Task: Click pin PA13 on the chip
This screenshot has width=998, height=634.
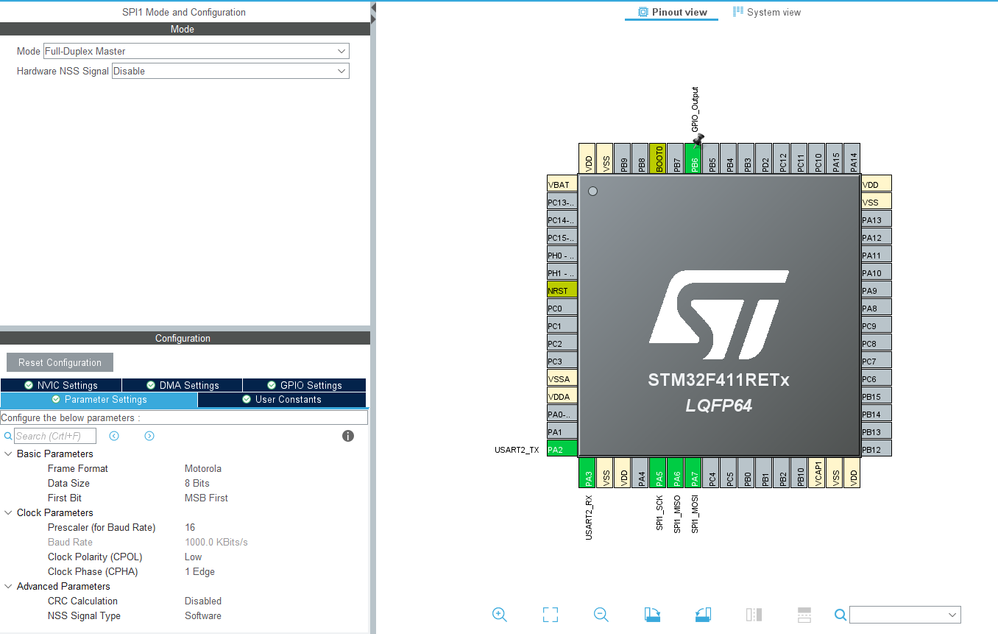Action: coord(876,220)
